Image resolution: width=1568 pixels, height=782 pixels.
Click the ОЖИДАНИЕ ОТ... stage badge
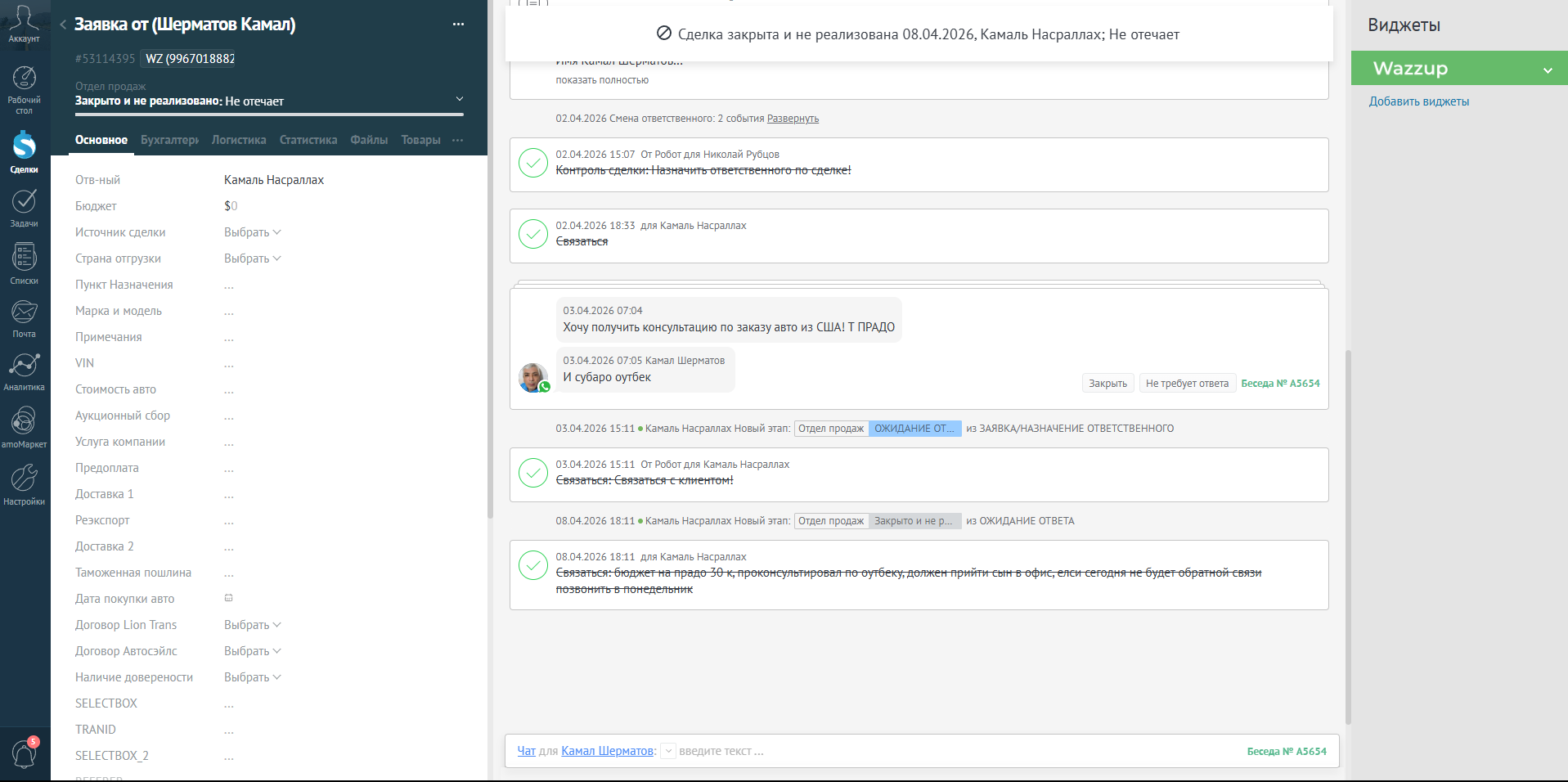[x=914, y=429]
